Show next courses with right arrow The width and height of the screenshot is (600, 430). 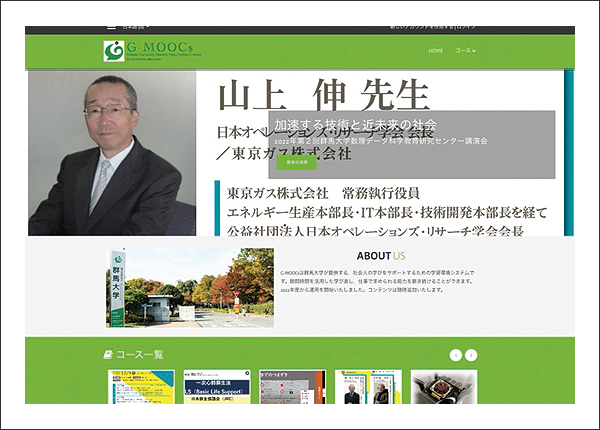point(471,355)
